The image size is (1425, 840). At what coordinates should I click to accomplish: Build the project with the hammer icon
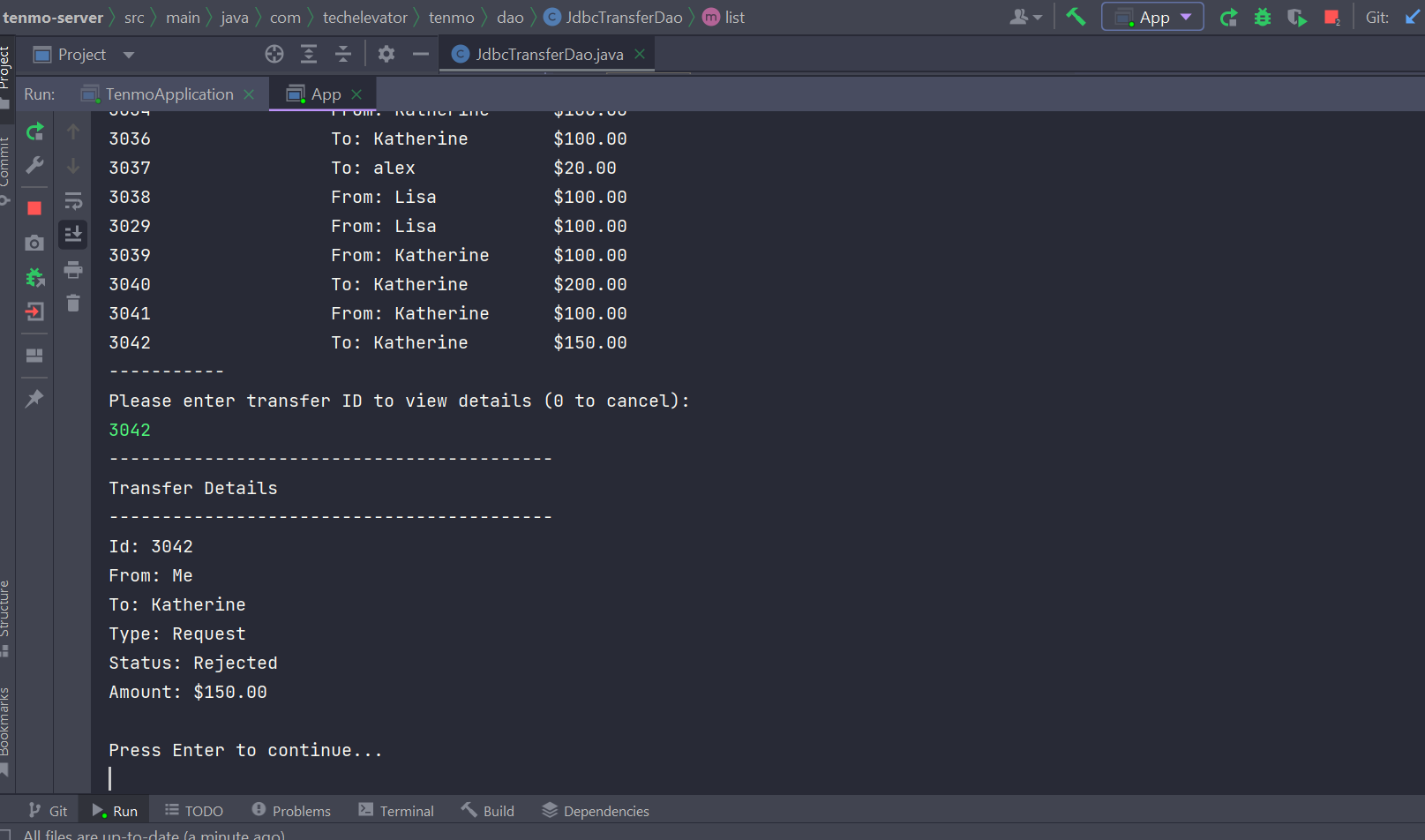pyautogui.click(x=1076, y=17)
